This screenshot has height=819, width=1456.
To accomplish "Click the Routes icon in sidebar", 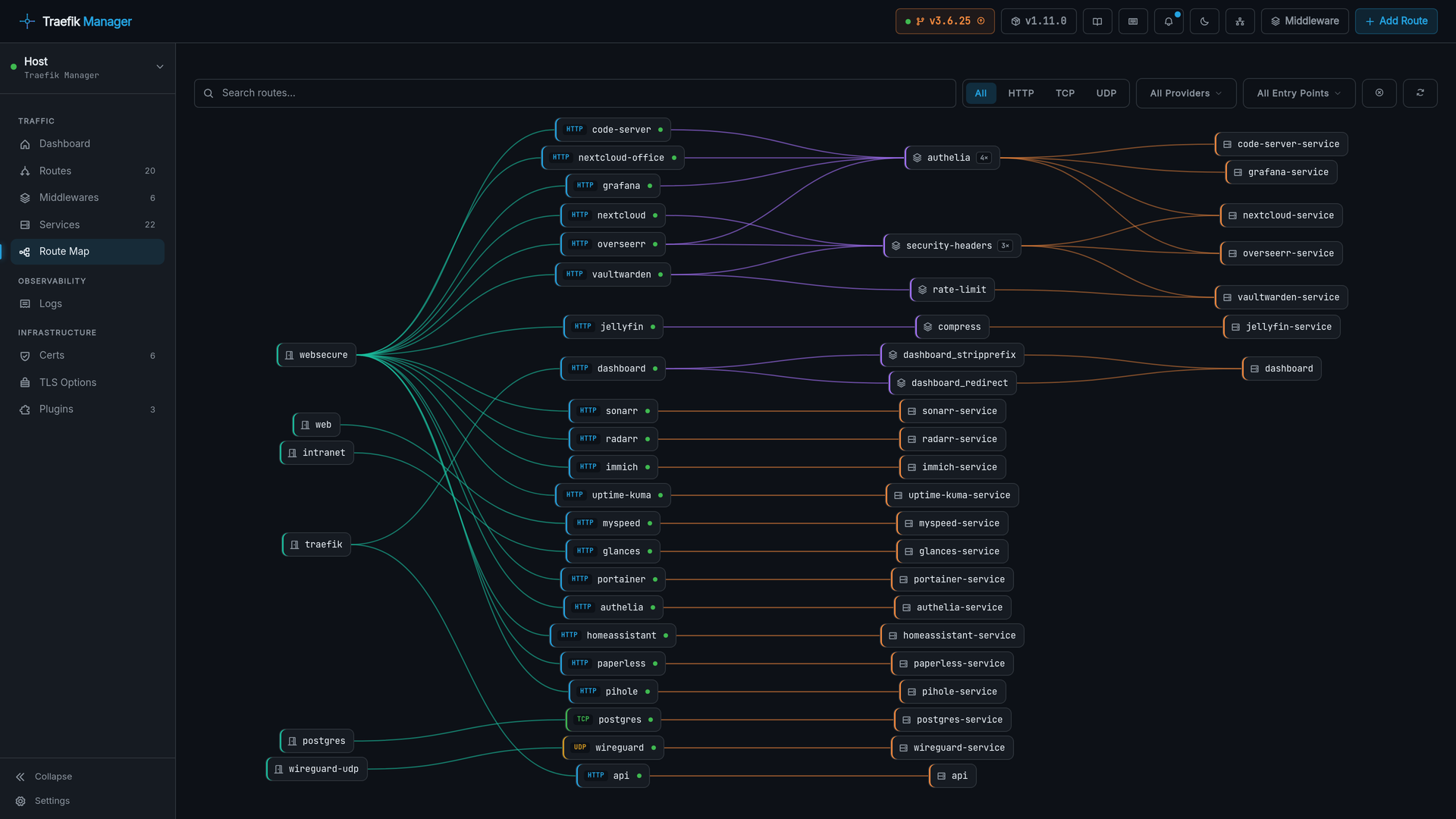I will point(25,171).
